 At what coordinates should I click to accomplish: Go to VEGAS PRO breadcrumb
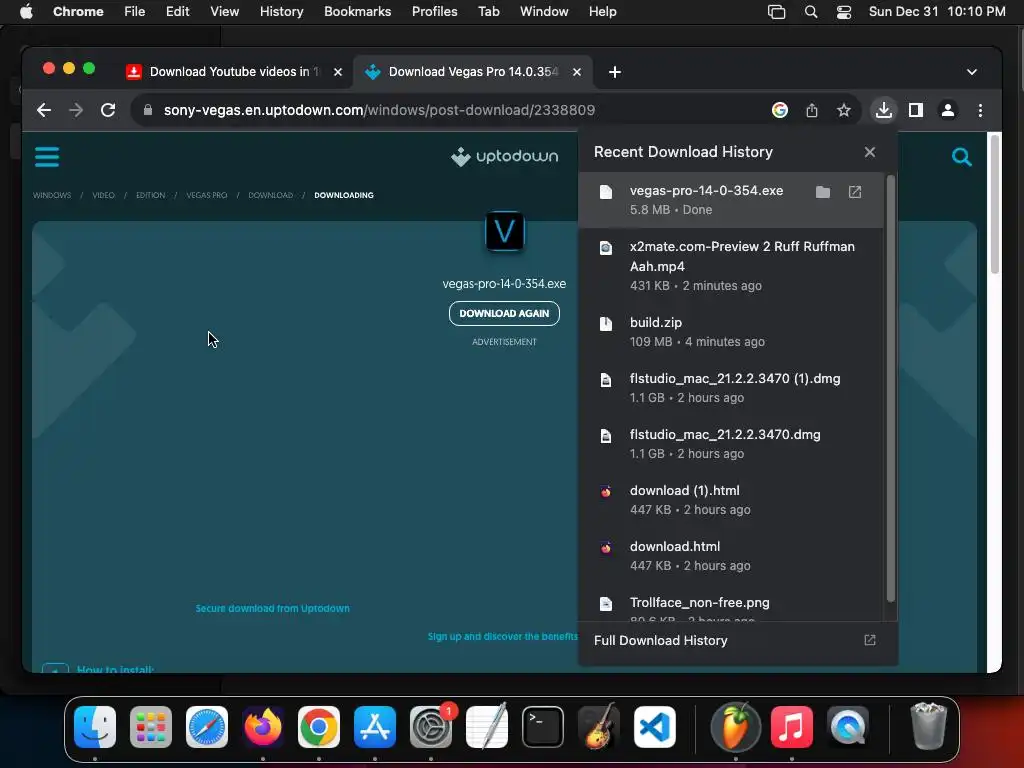pos(206,195)
